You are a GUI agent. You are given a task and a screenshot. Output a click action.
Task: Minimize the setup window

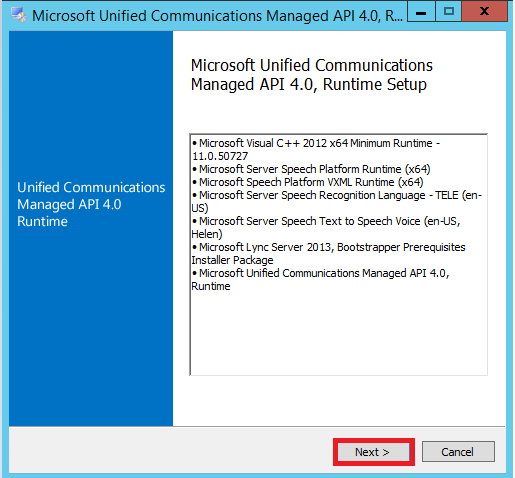(421, 13)
